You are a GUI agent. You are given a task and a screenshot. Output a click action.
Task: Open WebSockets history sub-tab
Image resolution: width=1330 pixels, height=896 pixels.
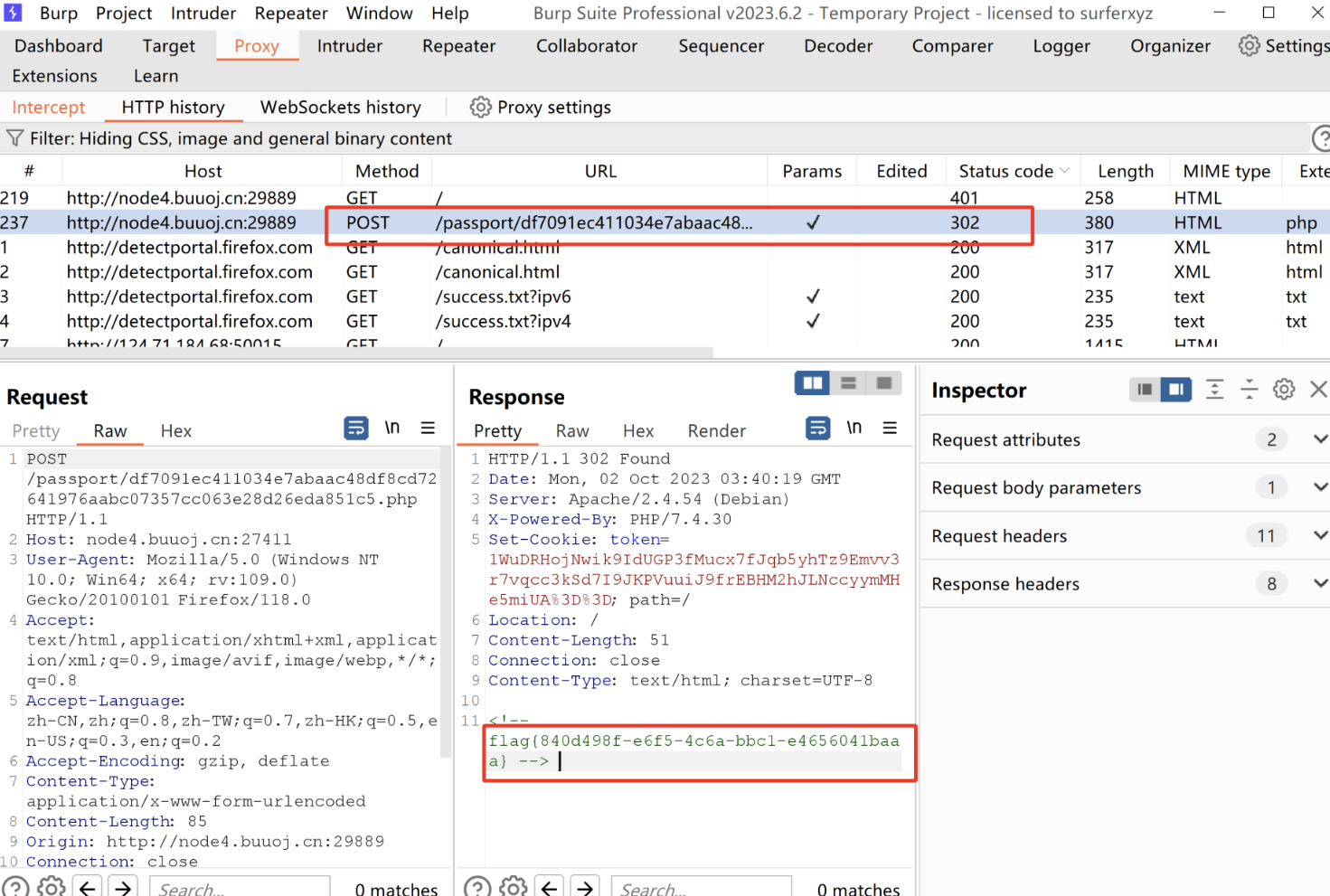[341, 107]
